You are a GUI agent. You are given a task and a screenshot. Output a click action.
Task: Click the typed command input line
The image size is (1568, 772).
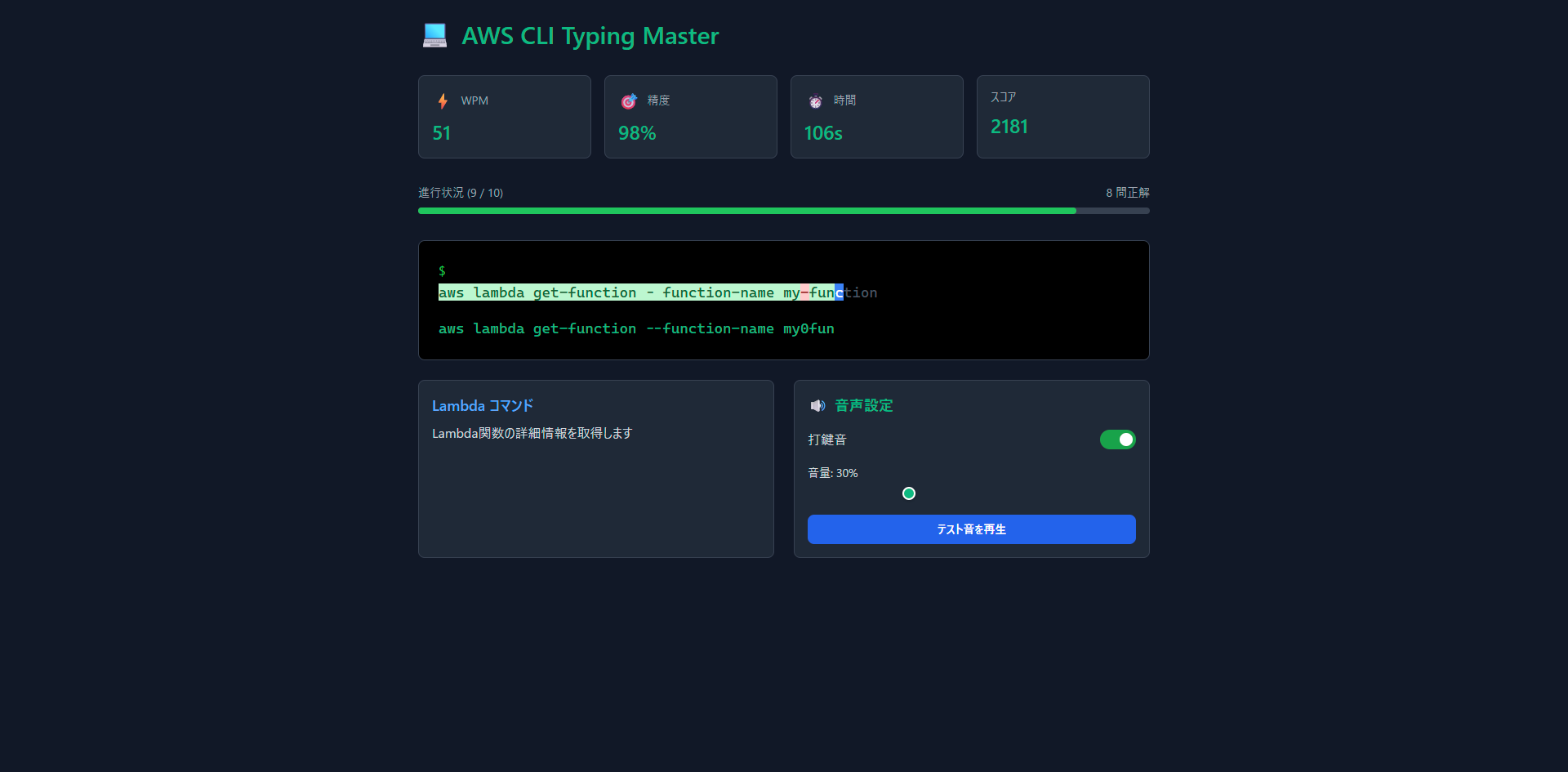pyautogui.click(x=636, y=328)
